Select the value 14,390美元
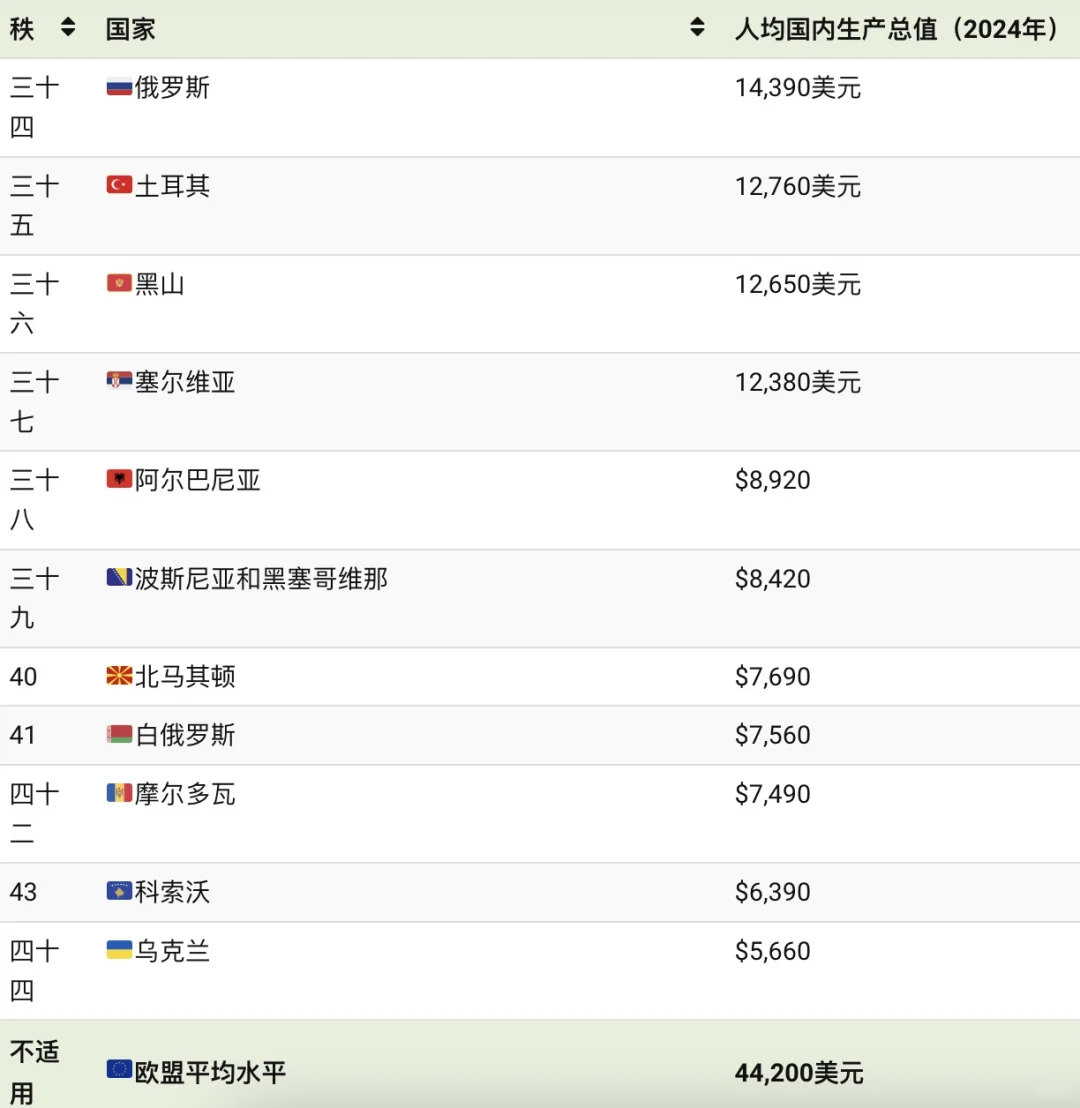The image size is (1080, 1108). [x=797, y=88]
